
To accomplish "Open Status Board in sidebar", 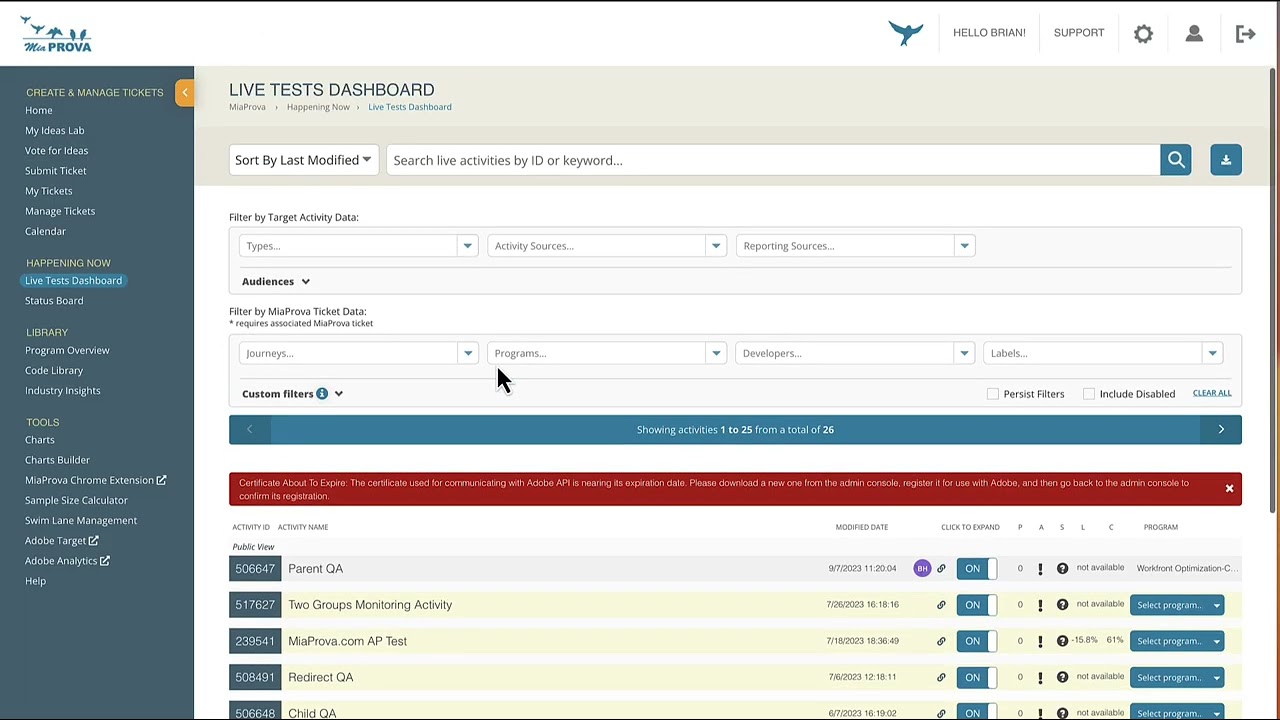I will [x=54, y=301].
